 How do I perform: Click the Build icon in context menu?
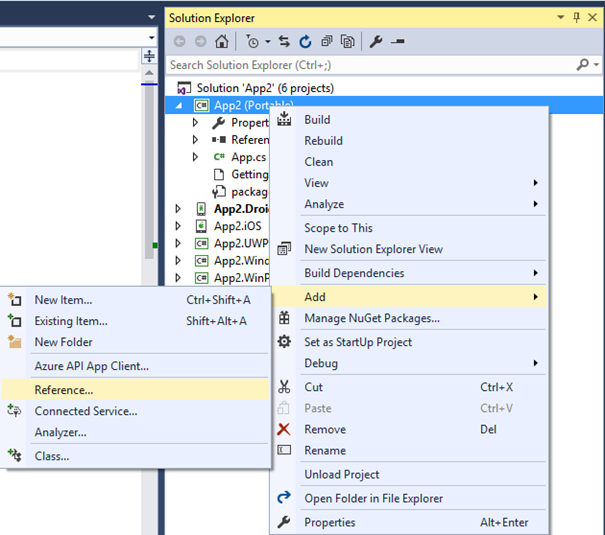click(x=284, y=119)
